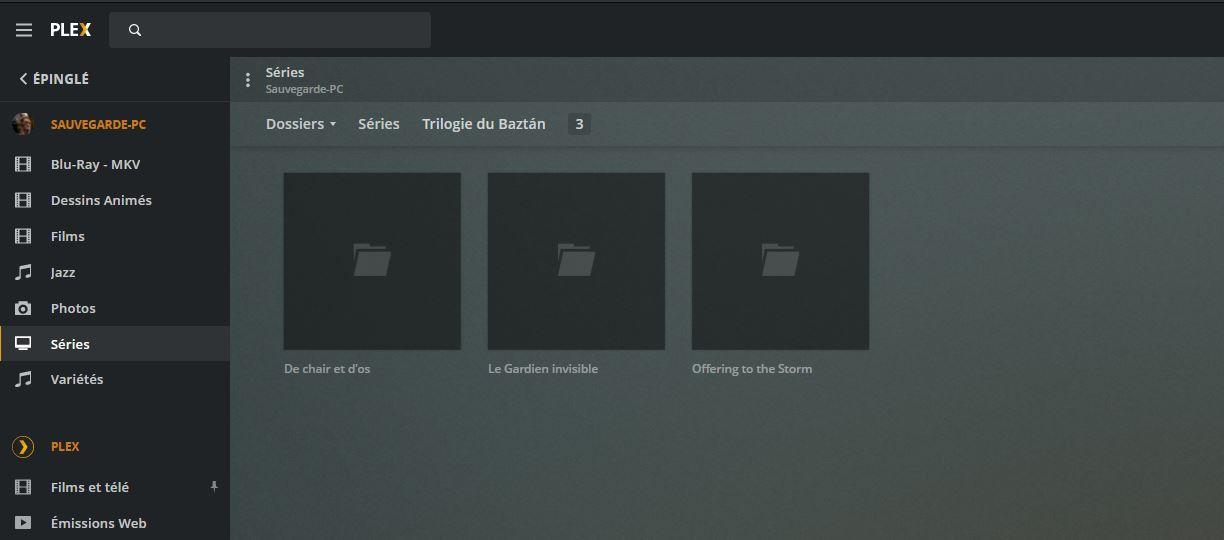Viewport: 1224px width, 540px height.
Task: Click the Sauvegarde-PC user avatar
Action: (x=23, y=124)
